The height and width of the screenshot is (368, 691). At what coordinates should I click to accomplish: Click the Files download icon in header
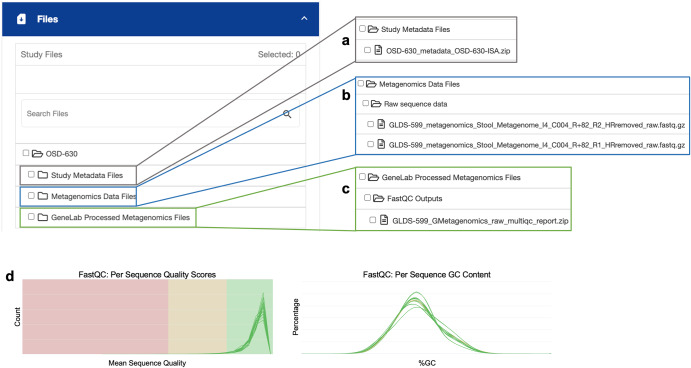point(21,19)
